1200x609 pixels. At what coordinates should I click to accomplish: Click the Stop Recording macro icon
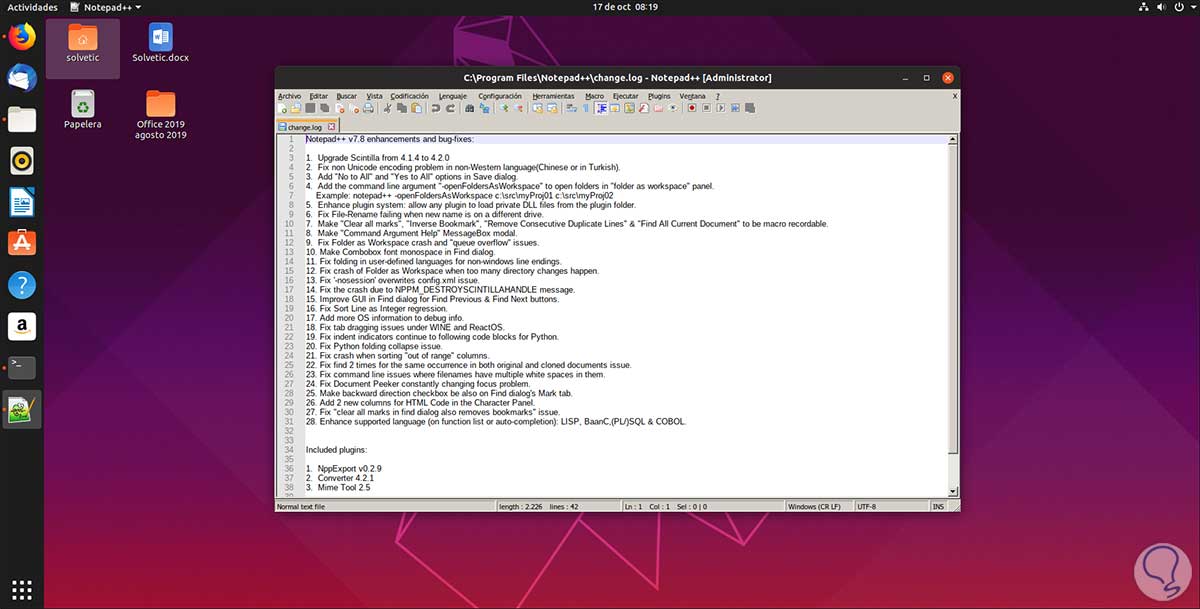tap(706, 108)
